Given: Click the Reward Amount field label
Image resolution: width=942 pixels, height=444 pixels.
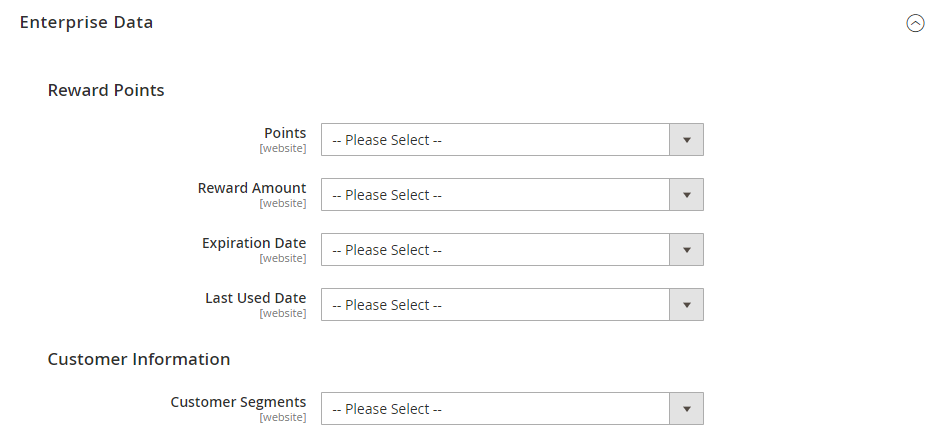Looking at the screenshot, I should (252, 188).
